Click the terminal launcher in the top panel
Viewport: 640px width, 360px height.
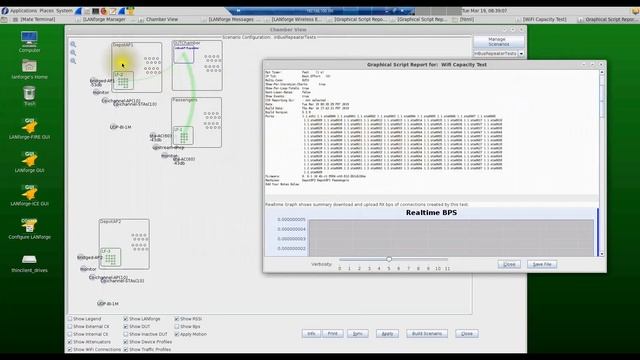point(95,11)
